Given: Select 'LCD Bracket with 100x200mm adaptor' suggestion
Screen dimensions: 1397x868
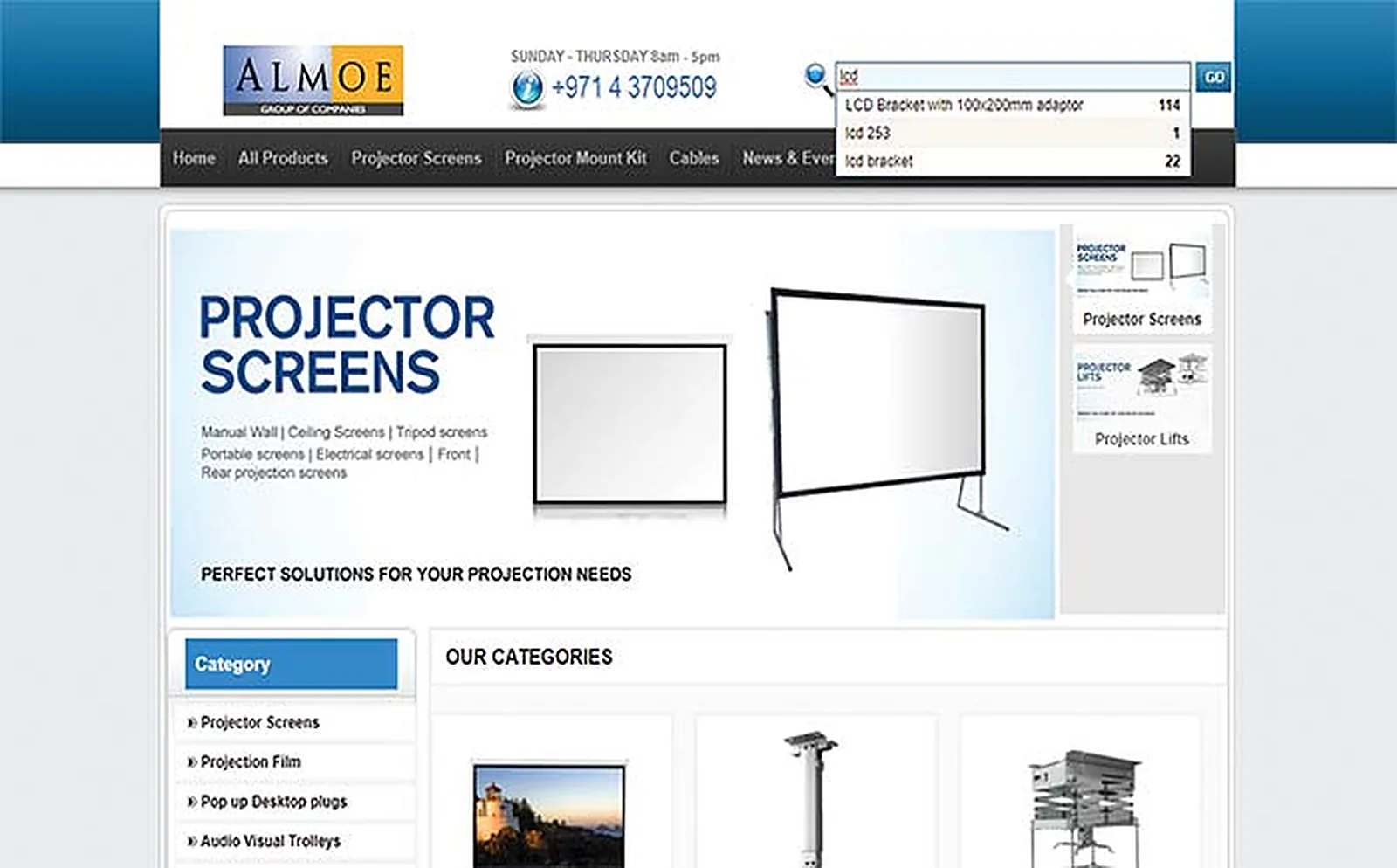Looking at the screenshot, I should point(1013,105).
